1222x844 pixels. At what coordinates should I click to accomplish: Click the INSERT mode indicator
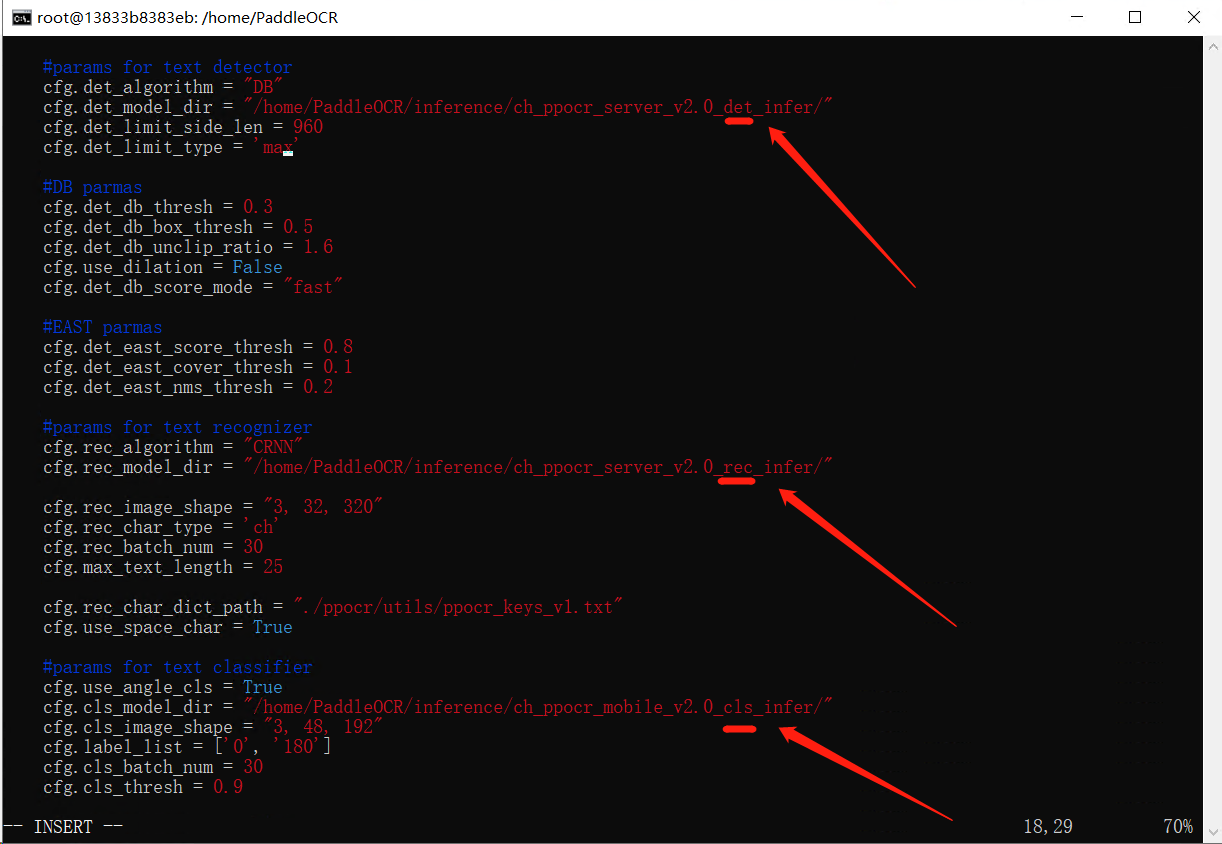click(x=63, y=827)
